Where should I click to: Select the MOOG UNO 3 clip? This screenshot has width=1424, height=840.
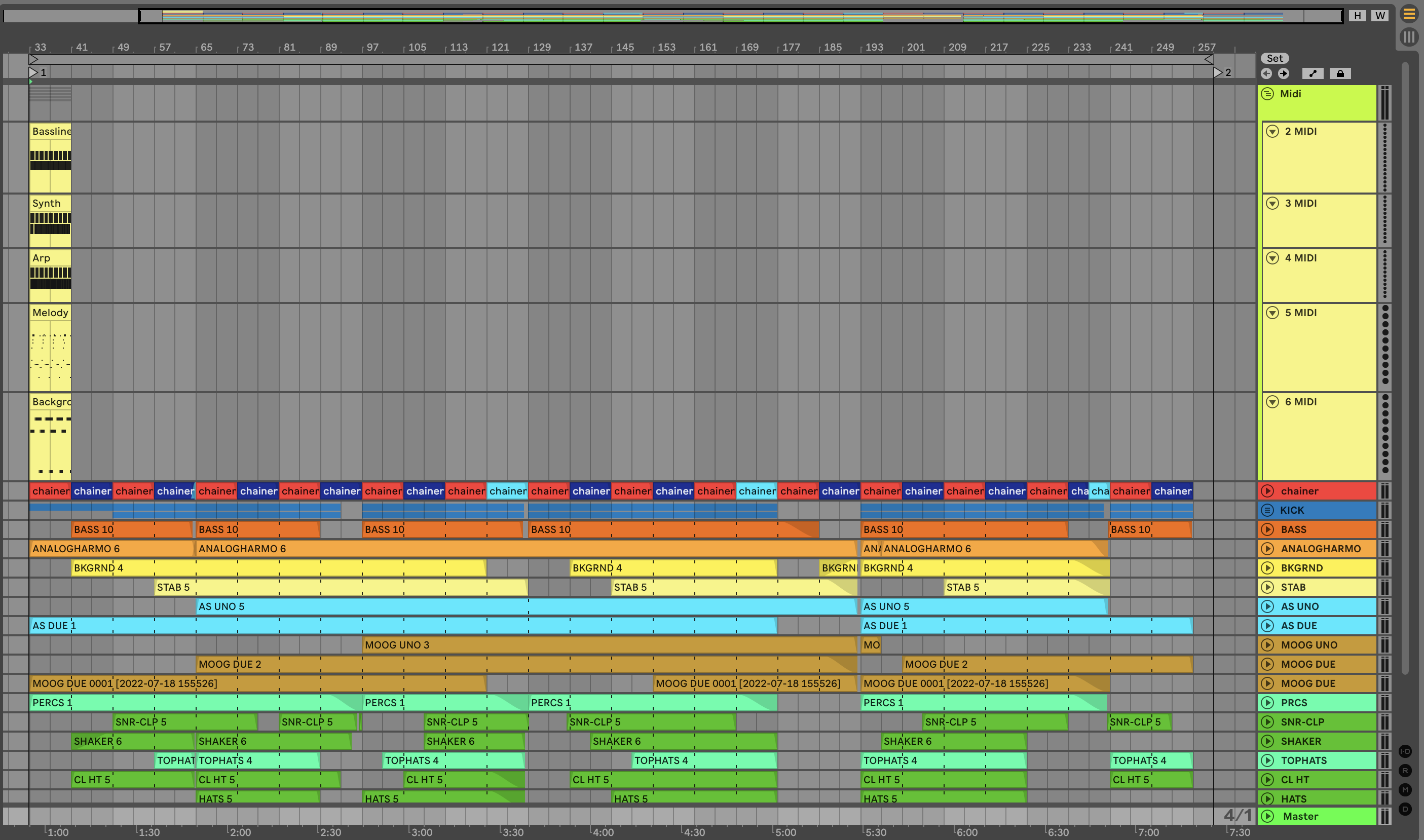click(x=609, y=645)
